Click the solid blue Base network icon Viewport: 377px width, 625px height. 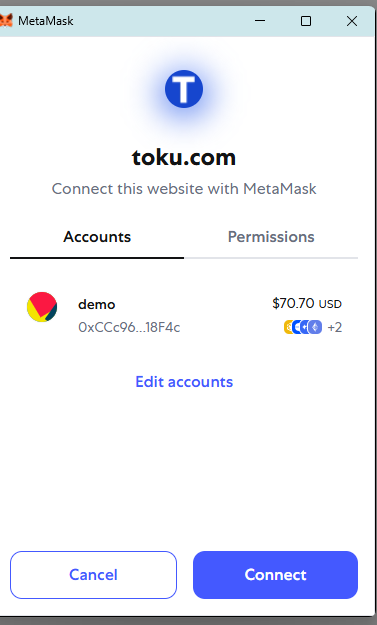296,327
